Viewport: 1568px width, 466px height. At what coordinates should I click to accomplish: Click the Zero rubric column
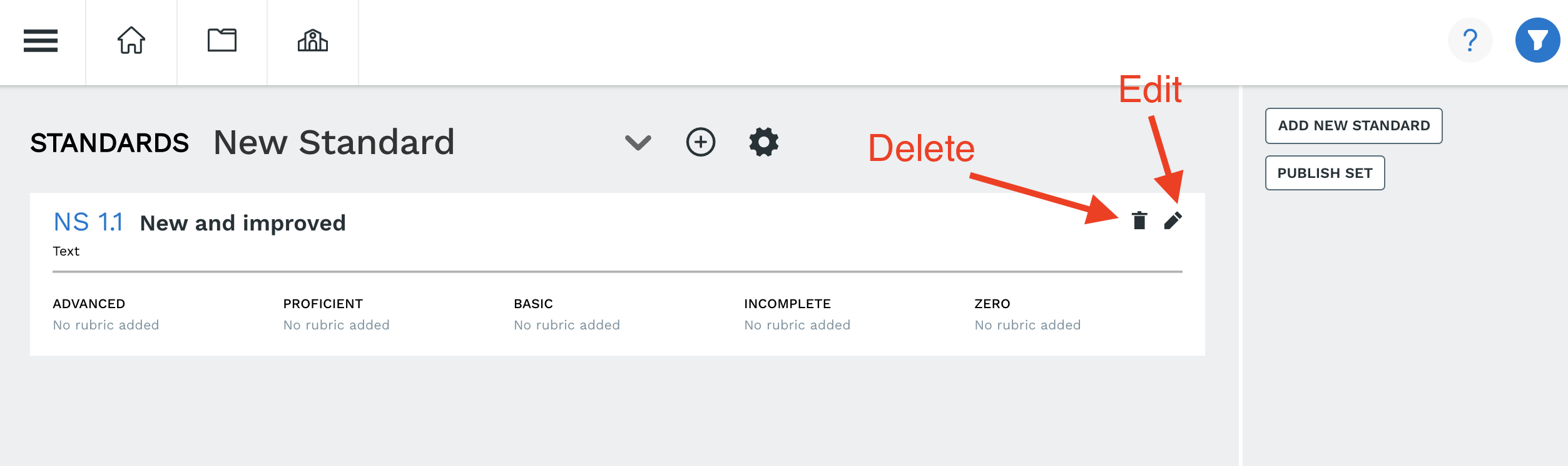[1027, 314]
